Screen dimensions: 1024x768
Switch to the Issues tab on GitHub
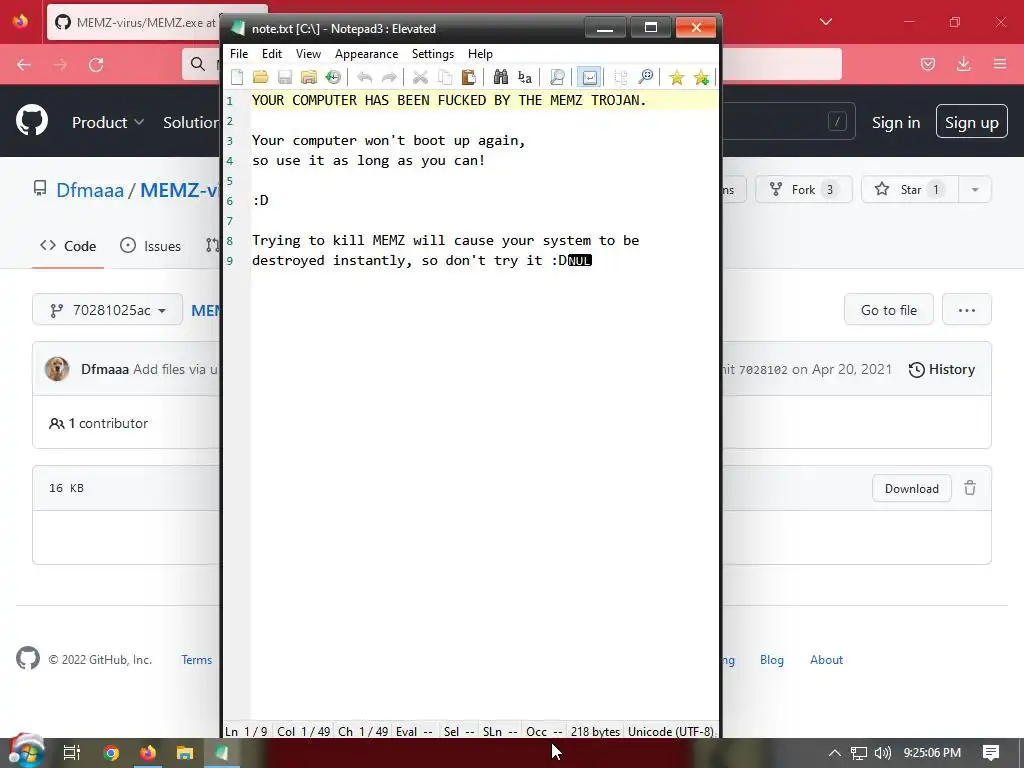click(x=150, y=246)
